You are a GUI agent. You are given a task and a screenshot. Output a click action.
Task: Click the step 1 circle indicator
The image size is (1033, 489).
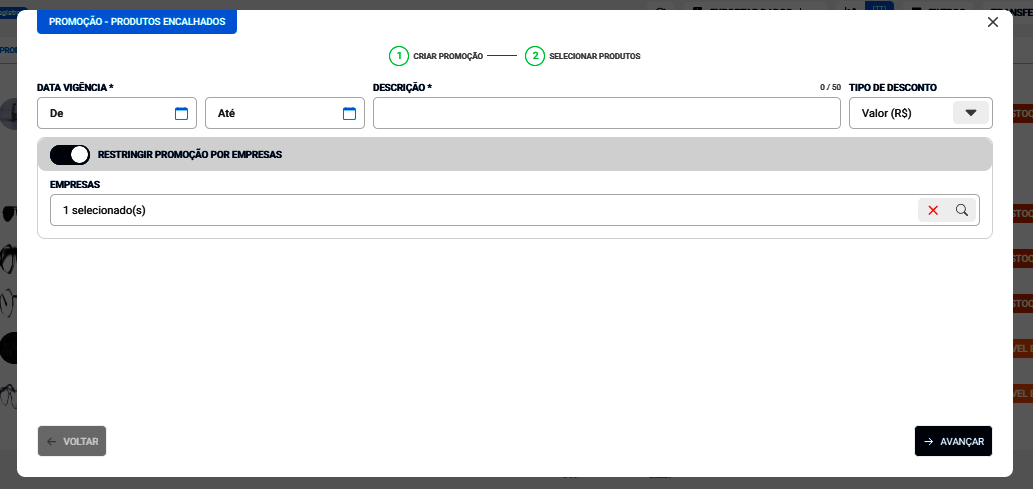click(x=399, y=56)
